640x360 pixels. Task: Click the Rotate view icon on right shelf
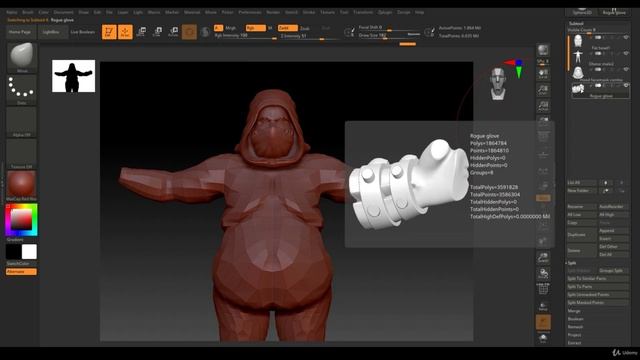pyautogui.click(x=543, y=273)
